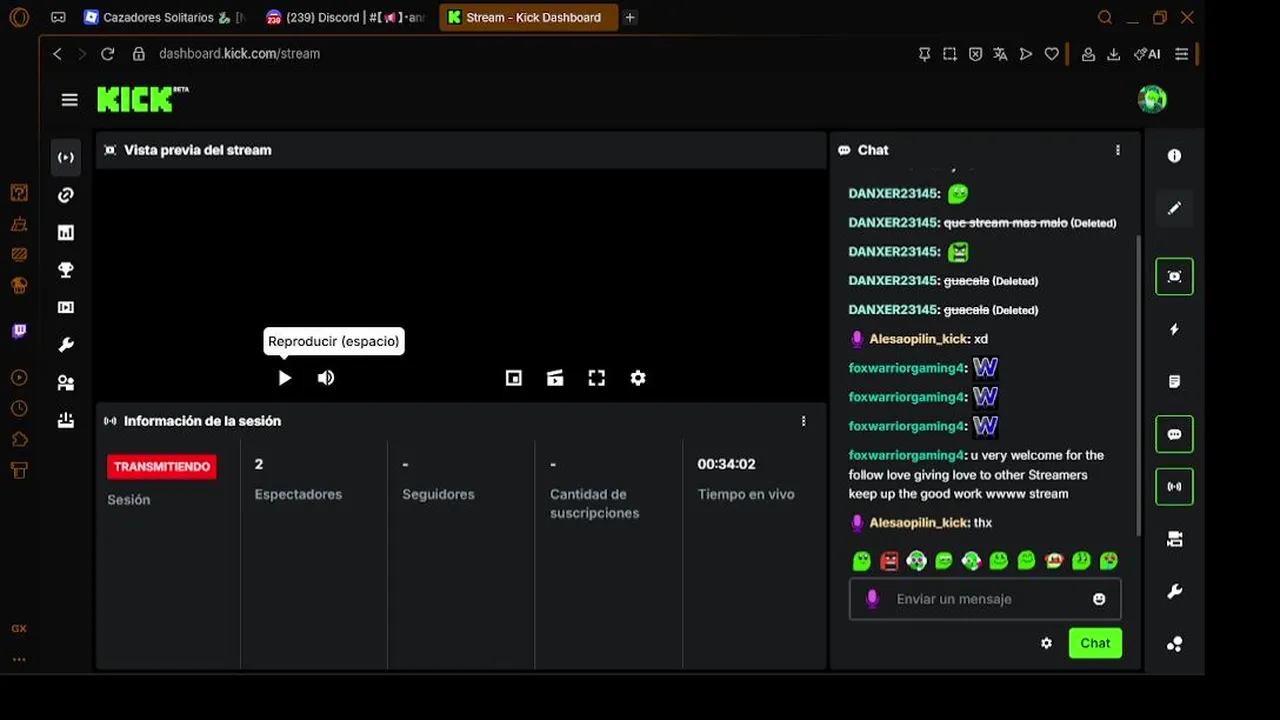Select the Stream - Kick Dashboard tab

[528, 17]
